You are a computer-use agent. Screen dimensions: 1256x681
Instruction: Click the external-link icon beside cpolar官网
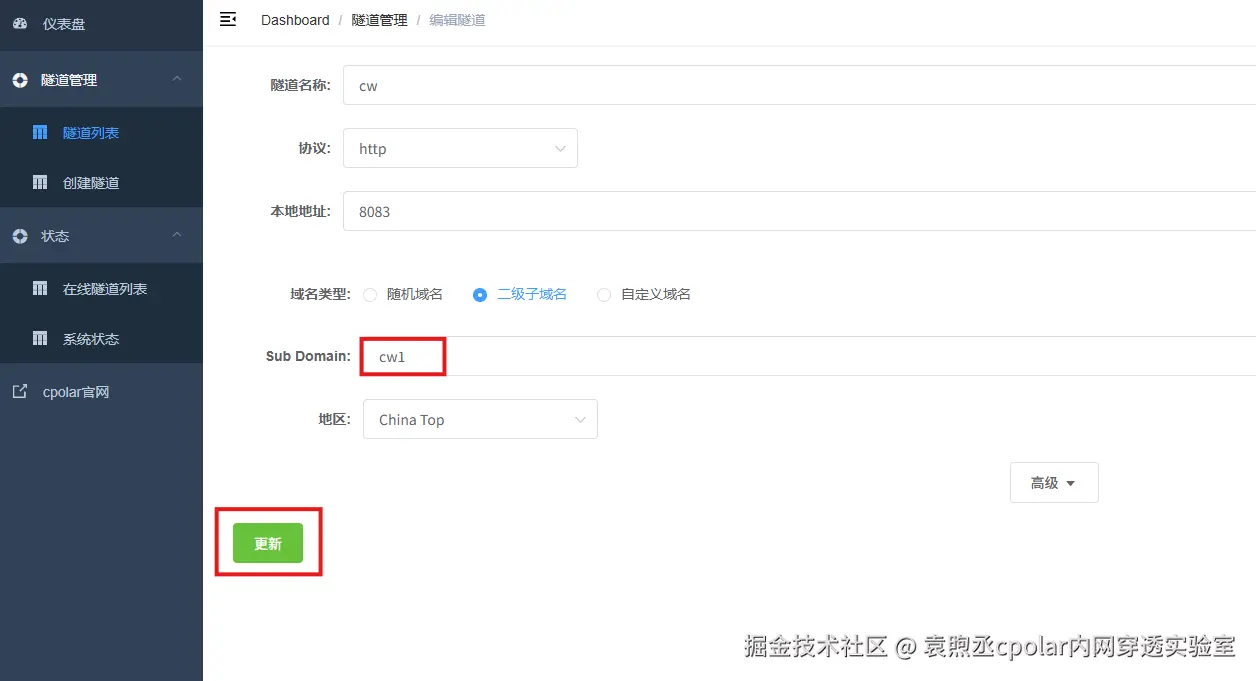pos(20,392)
